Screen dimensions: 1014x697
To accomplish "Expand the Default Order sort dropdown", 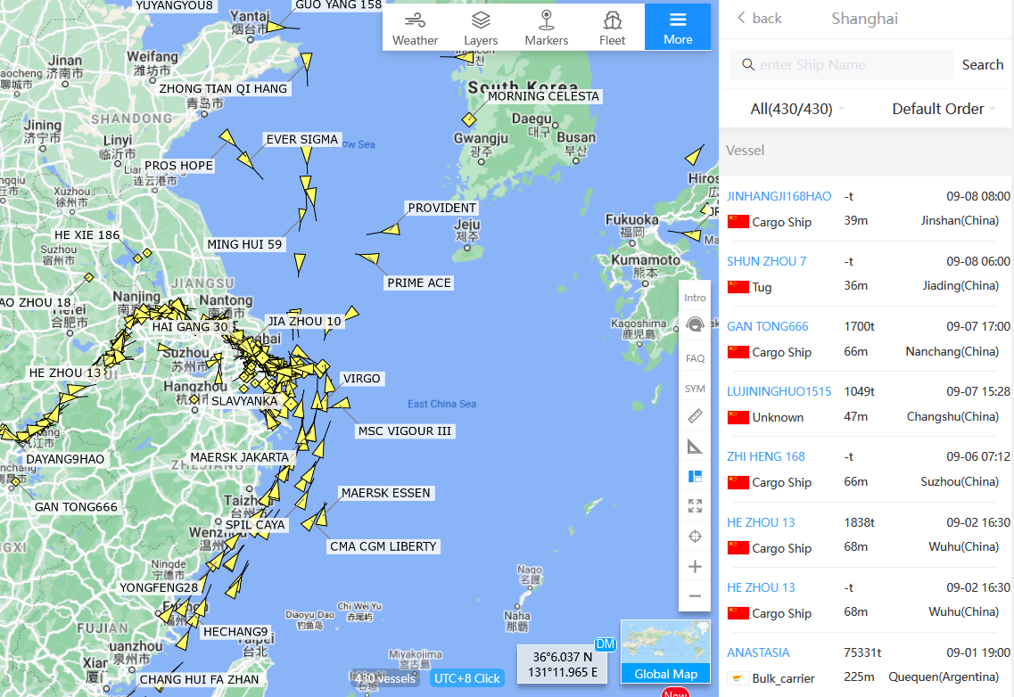I will [943, 109].
